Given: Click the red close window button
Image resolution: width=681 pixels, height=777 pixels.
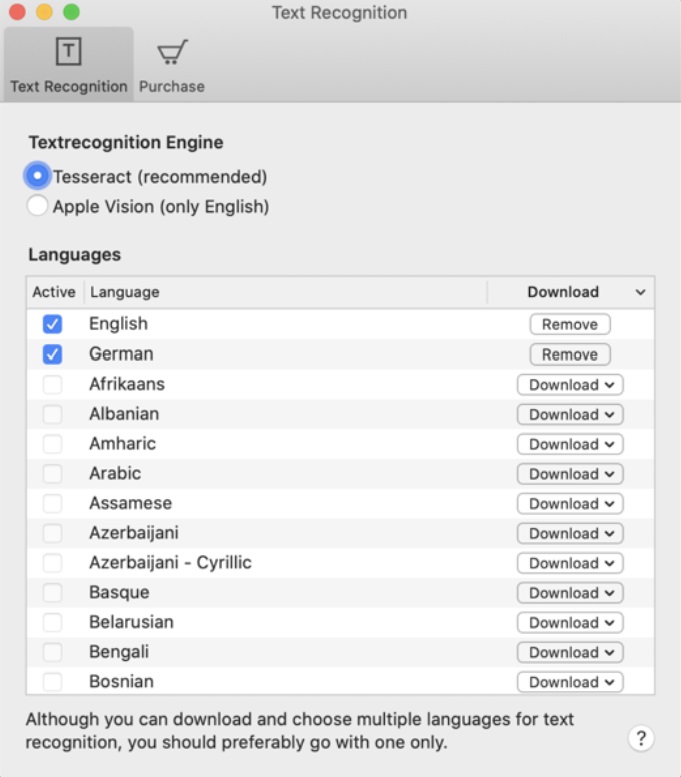Looking at the screenshot, I should coord(17,12).
